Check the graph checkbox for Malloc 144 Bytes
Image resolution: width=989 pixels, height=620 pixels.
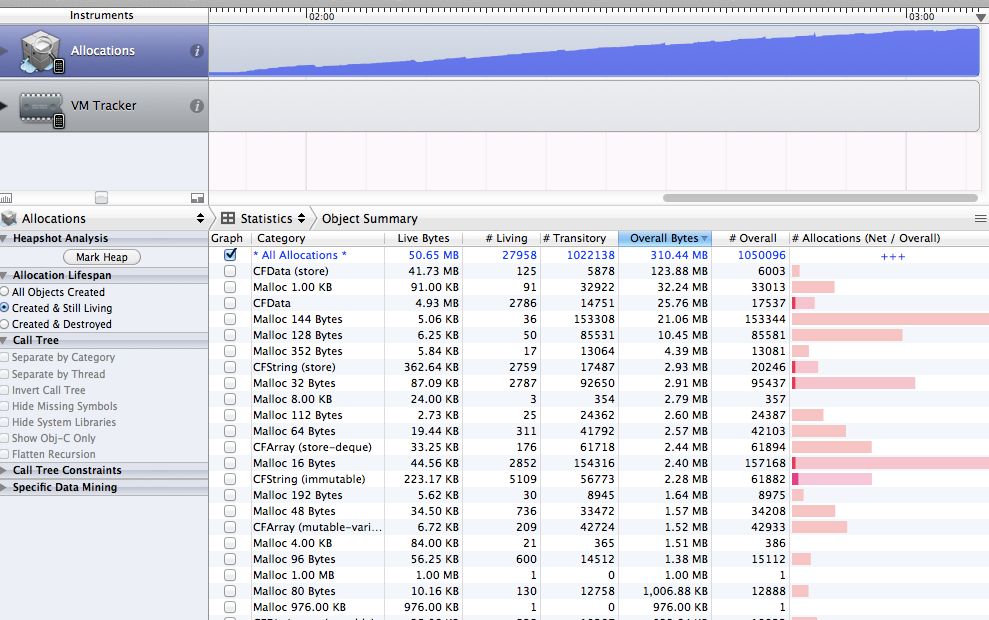230,319
